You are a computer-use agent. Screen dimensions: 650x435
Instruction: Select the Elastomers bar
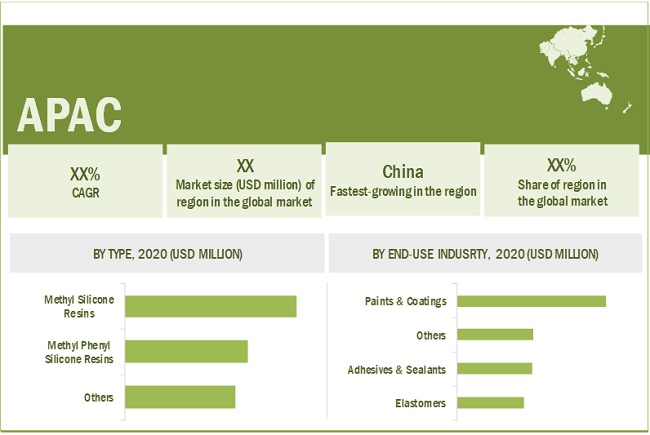tap(489, 402)
